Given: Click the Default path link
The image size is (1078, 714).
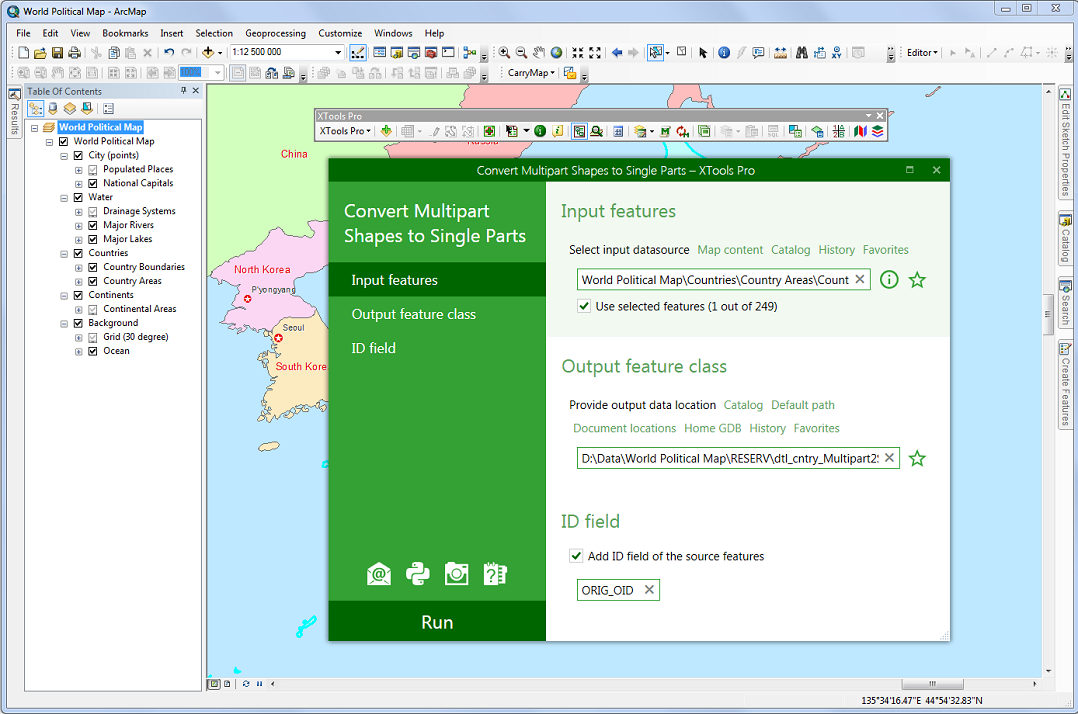Looking at the screenshot, I should 802,405.
